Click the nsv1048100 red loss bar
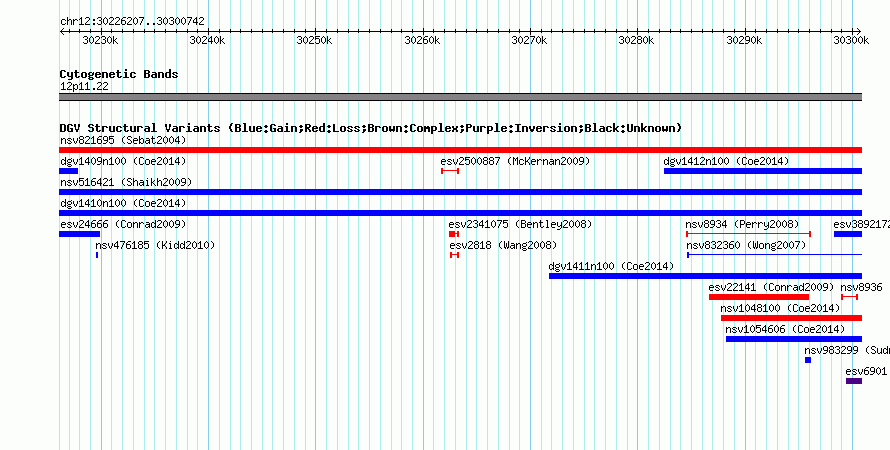890x450 pixels. click(791, 318)
